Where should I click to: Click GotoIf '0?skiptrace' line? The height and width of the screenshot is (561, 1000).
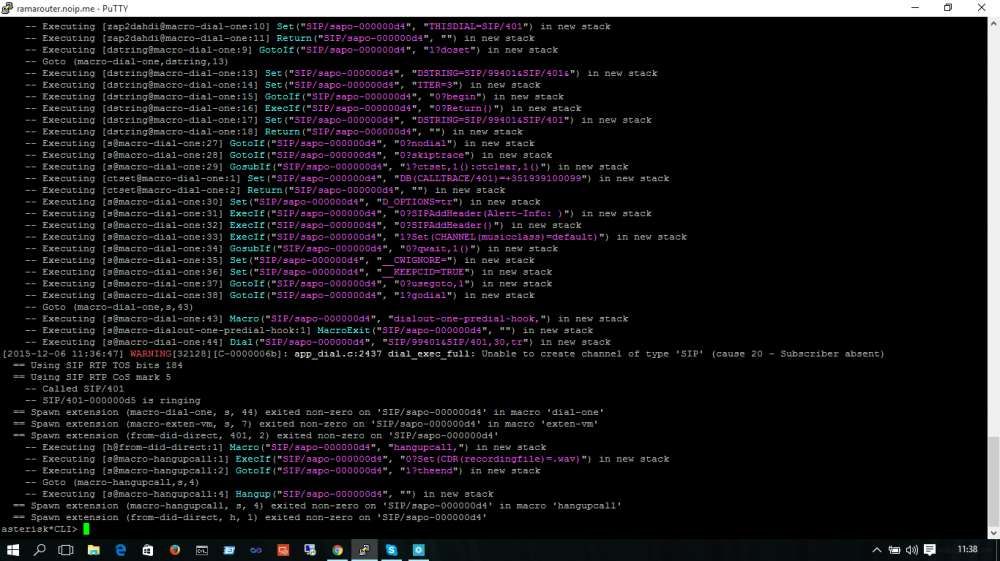click(x=288, y=156)
